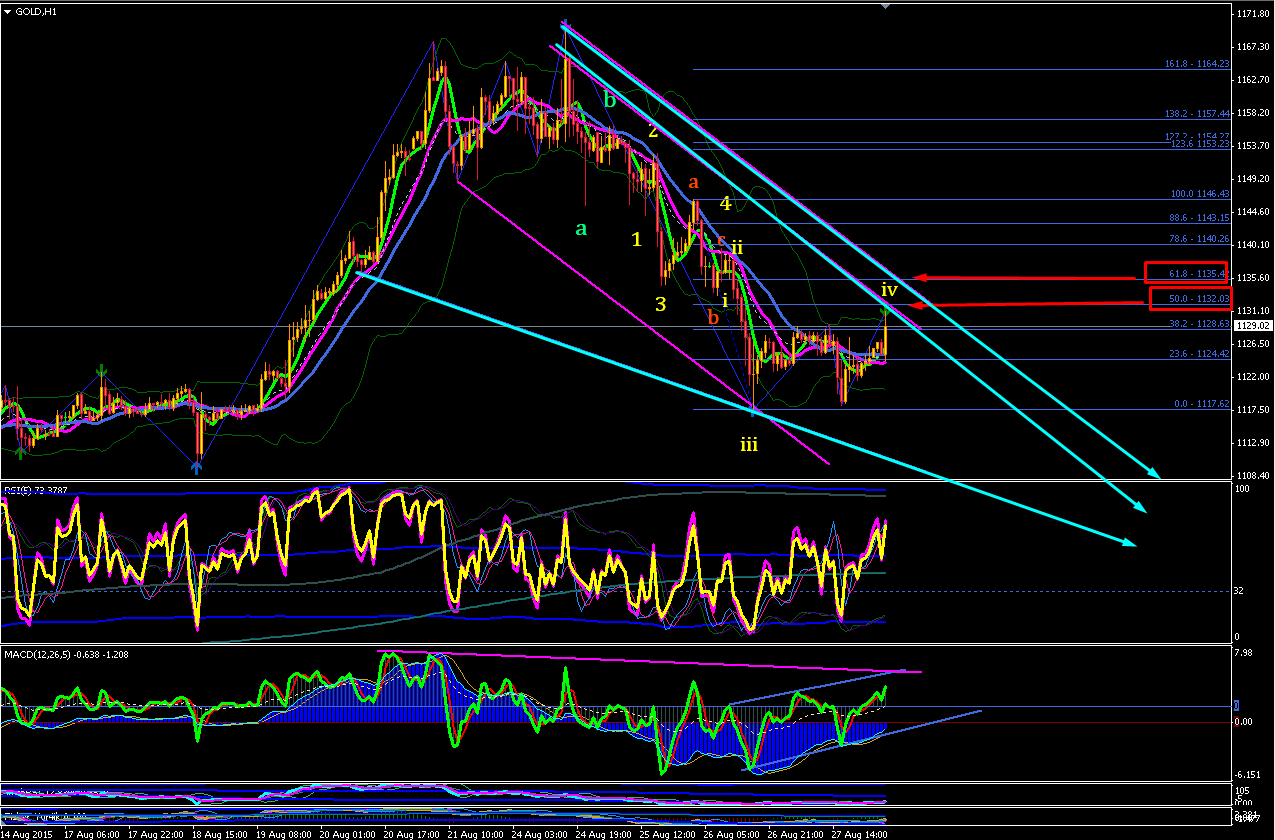Select the Fibonacci label 50.0 - 1132.03
1275x840 pixels.
(x=1200, y=299)
